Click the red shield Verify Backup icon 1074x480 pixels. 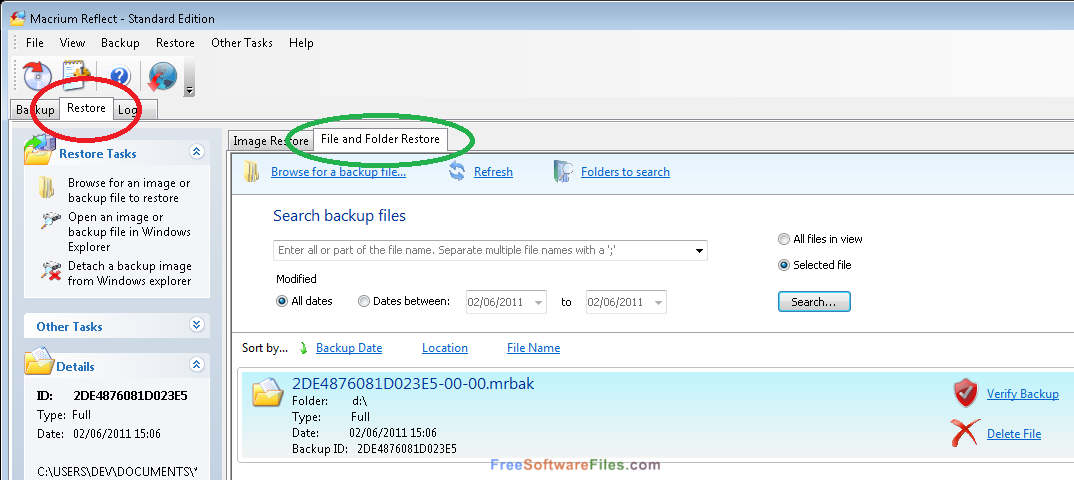966,394
